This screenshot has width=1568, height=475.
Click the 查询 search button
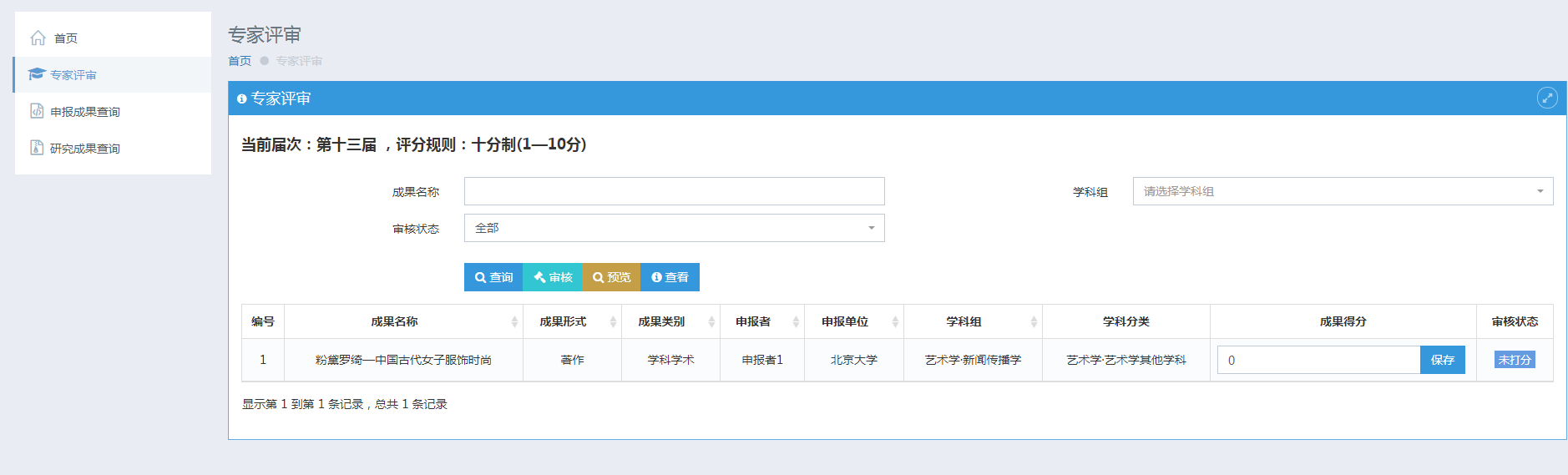coord(493,277)
